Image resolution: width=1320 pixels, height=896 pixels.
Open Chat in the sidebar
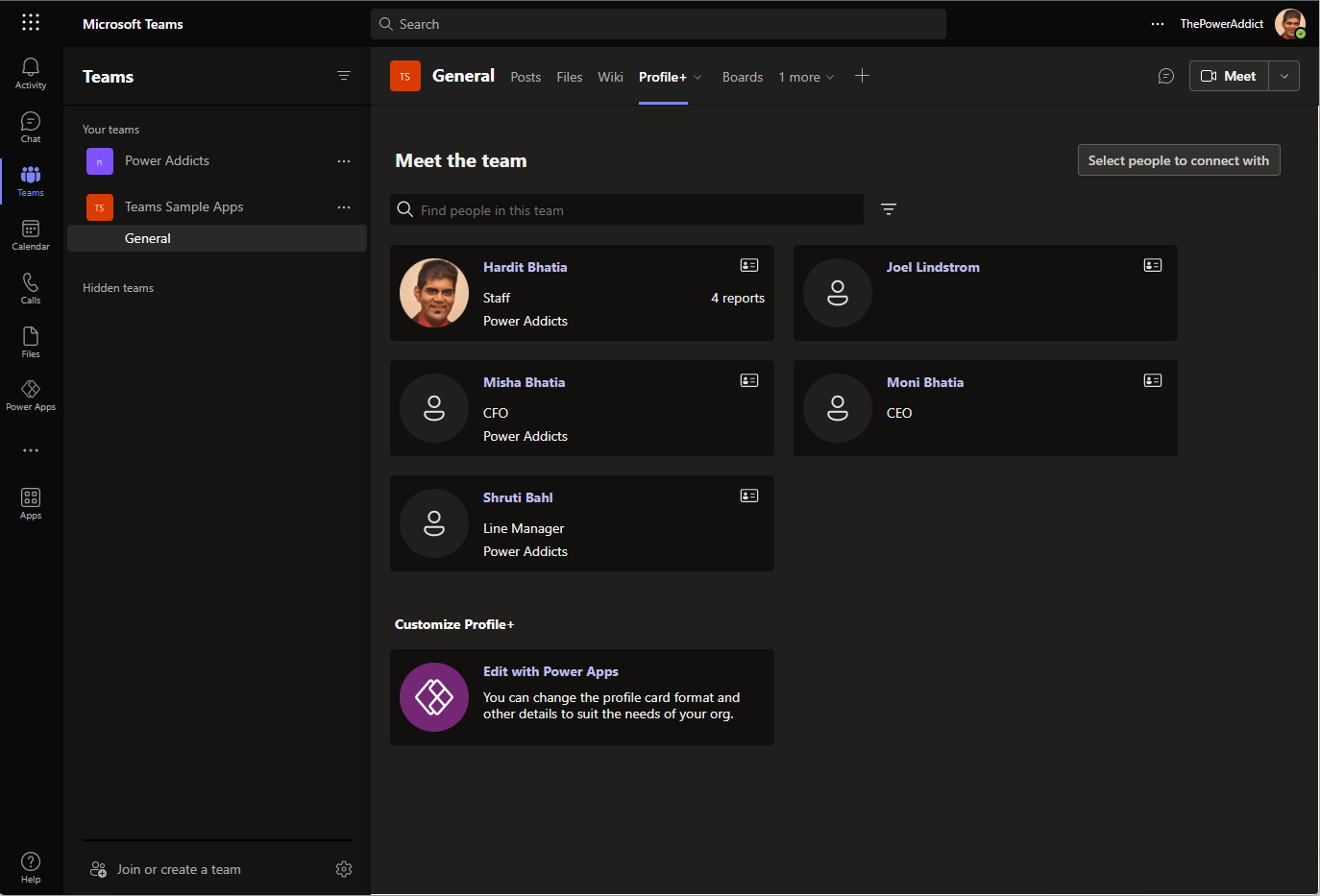[31, 127]
